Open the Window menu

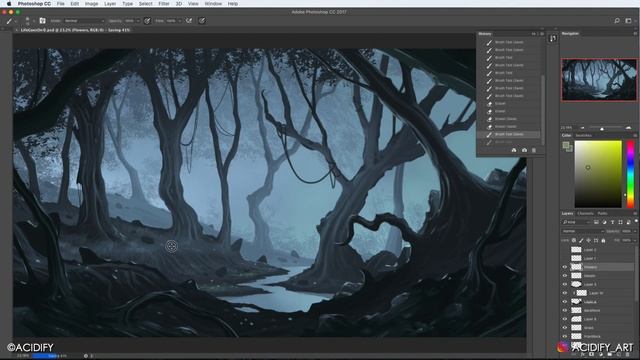(213, 4)
